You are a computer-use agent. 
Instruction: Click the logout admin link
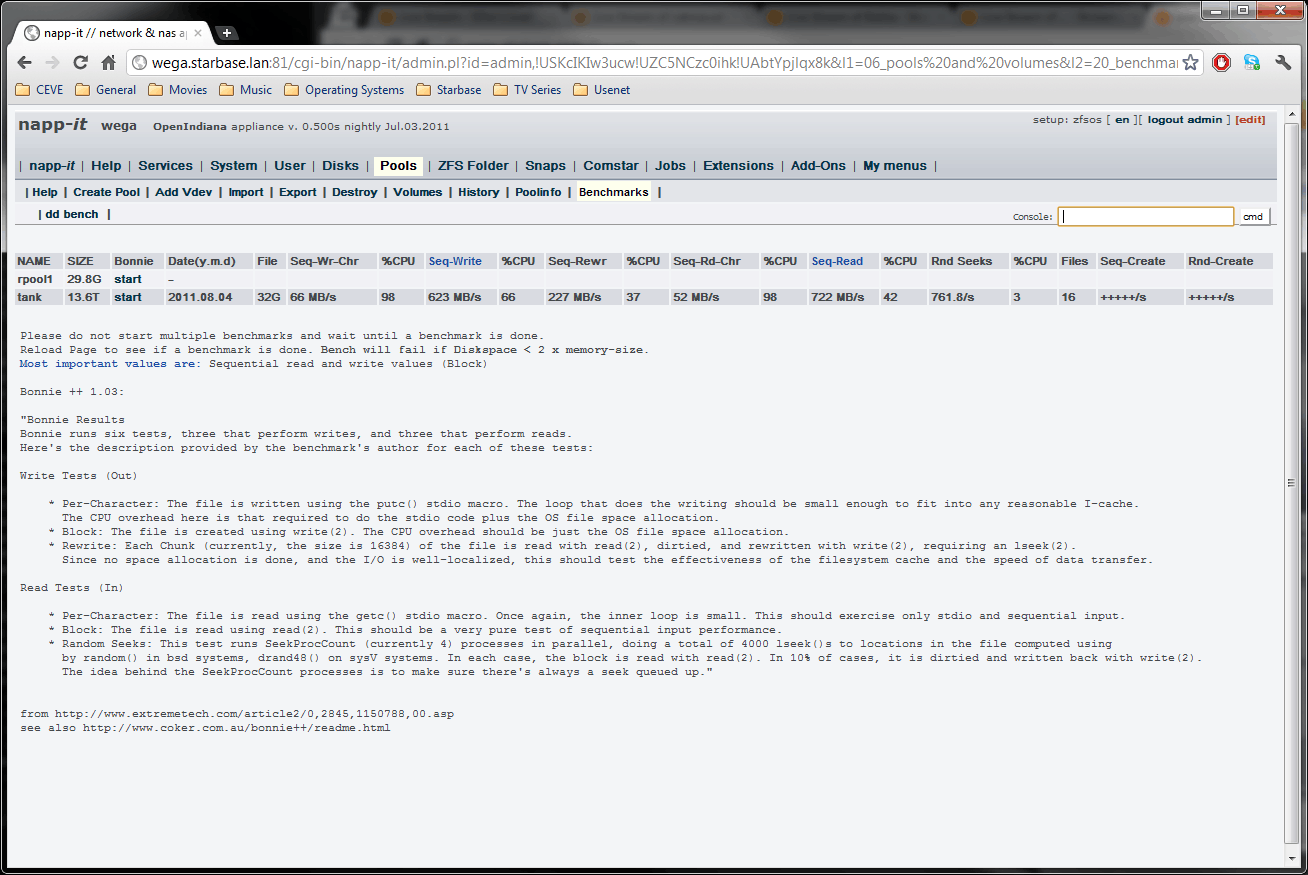click(x=1185, y=120)
